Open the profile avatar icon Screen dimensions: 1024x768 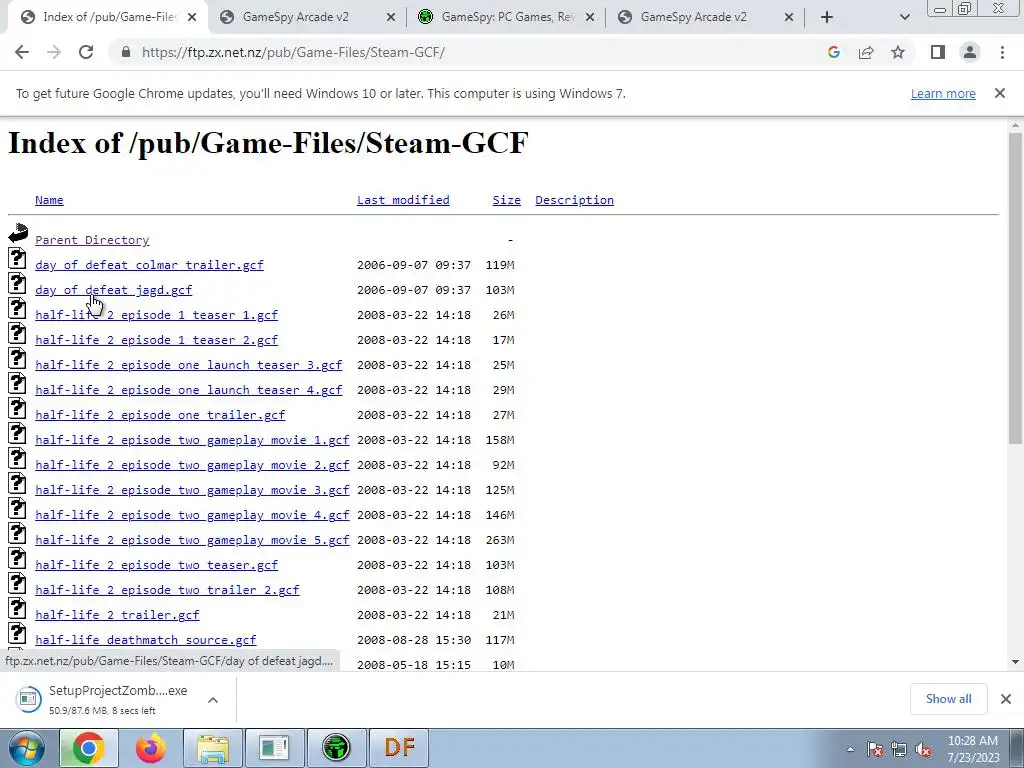[970, 52]
